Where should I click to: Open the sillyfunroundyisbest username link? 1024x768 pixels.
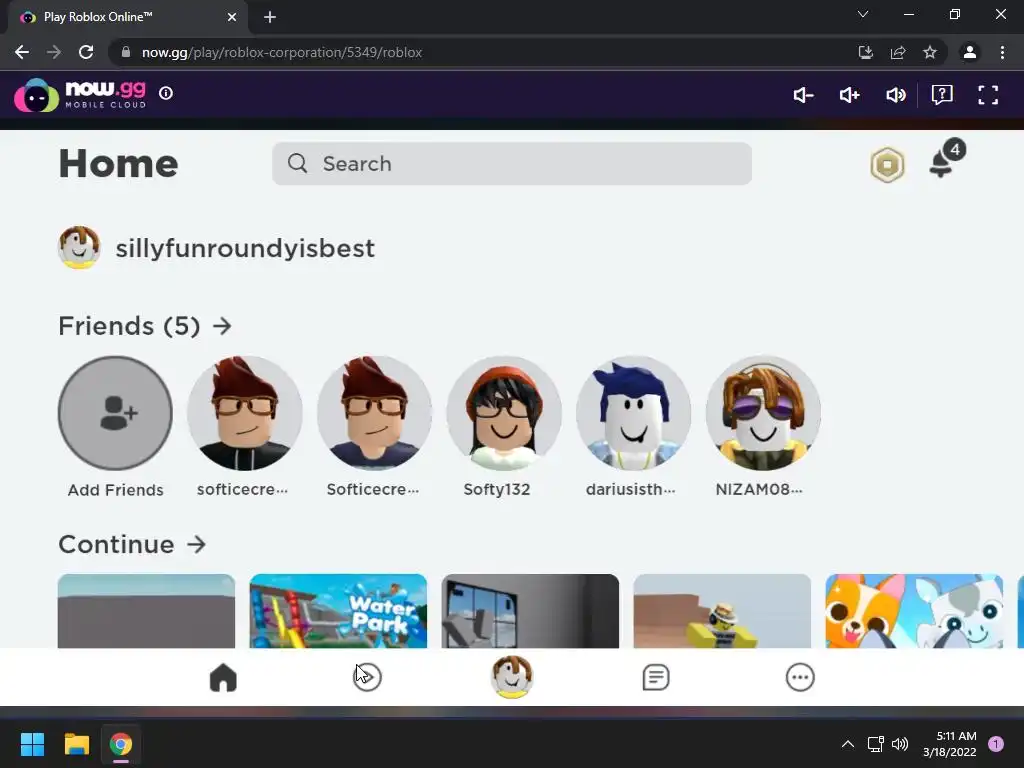(245, 248)
